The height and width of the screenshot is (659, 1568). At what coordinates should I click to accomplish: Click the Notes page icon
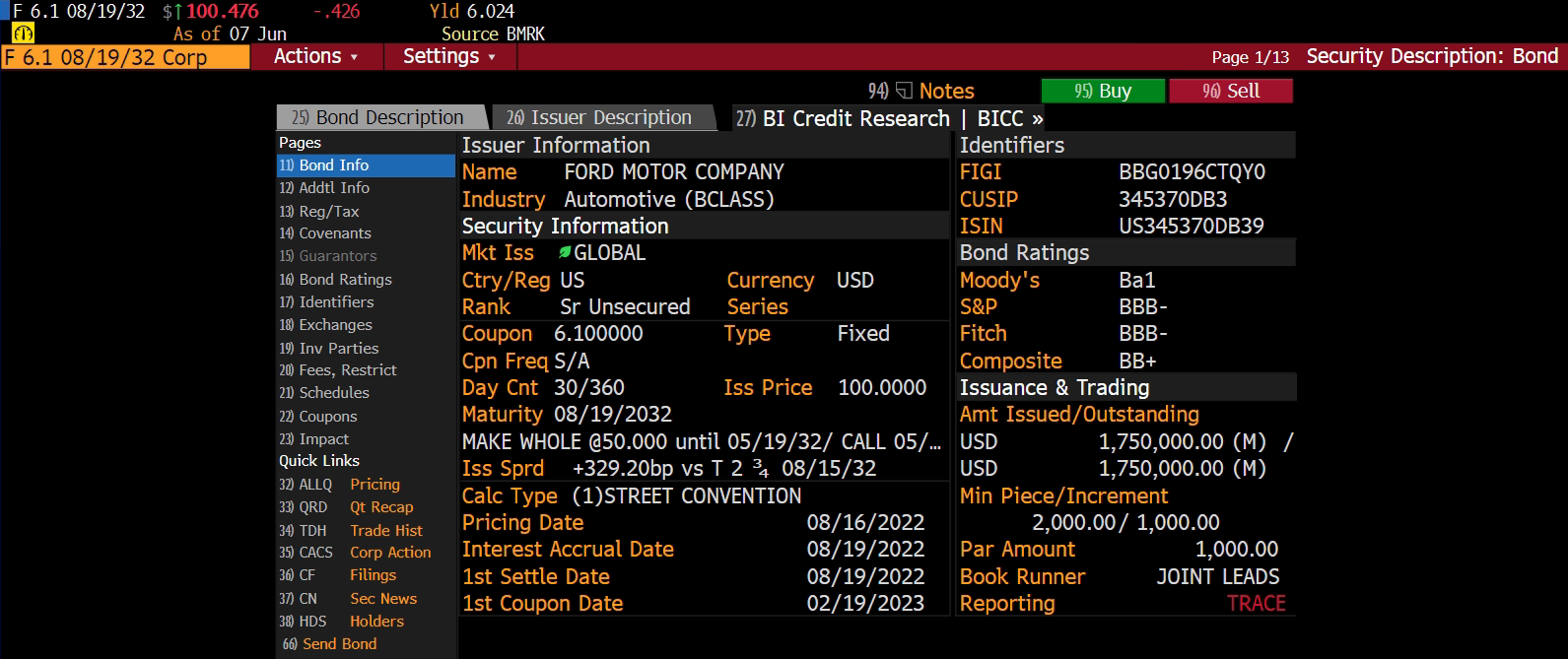(904, 92)
